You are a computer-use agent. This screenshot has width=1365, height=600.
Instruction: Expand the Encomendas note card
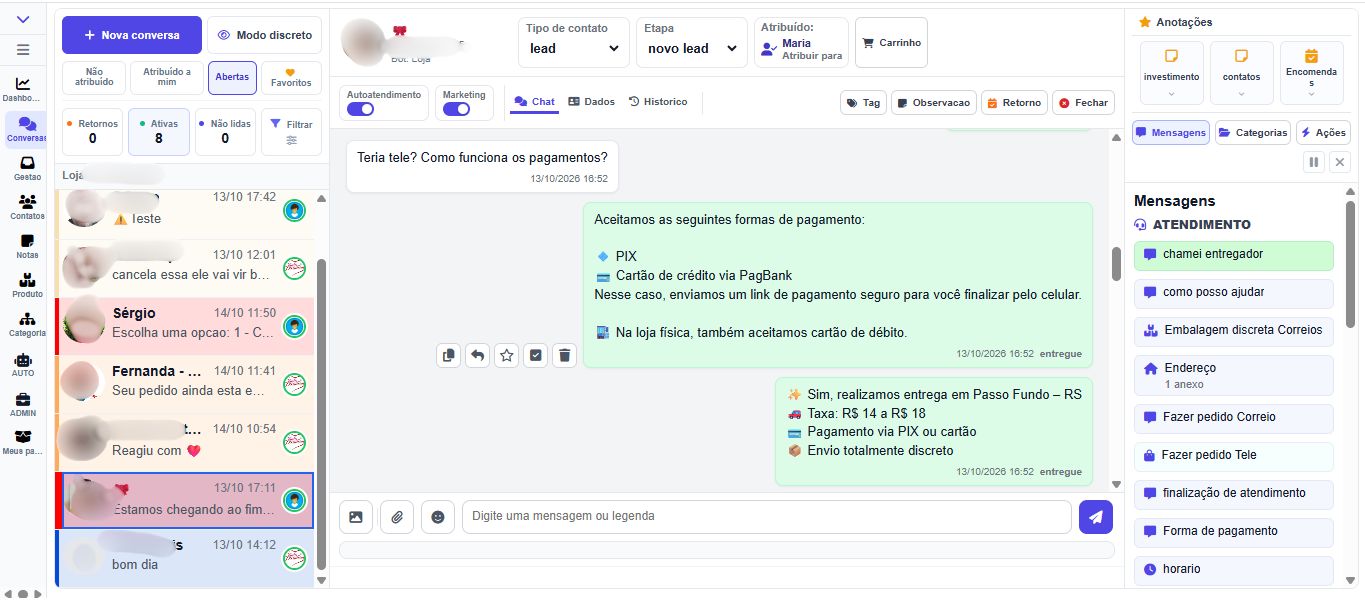coord(1311,73)
